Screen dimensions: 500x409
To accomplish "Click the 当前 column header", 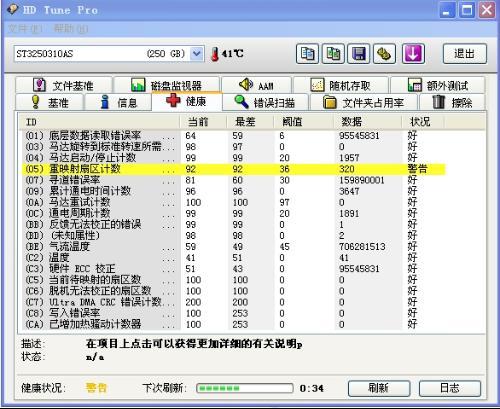I will click(x=203, y=122).
